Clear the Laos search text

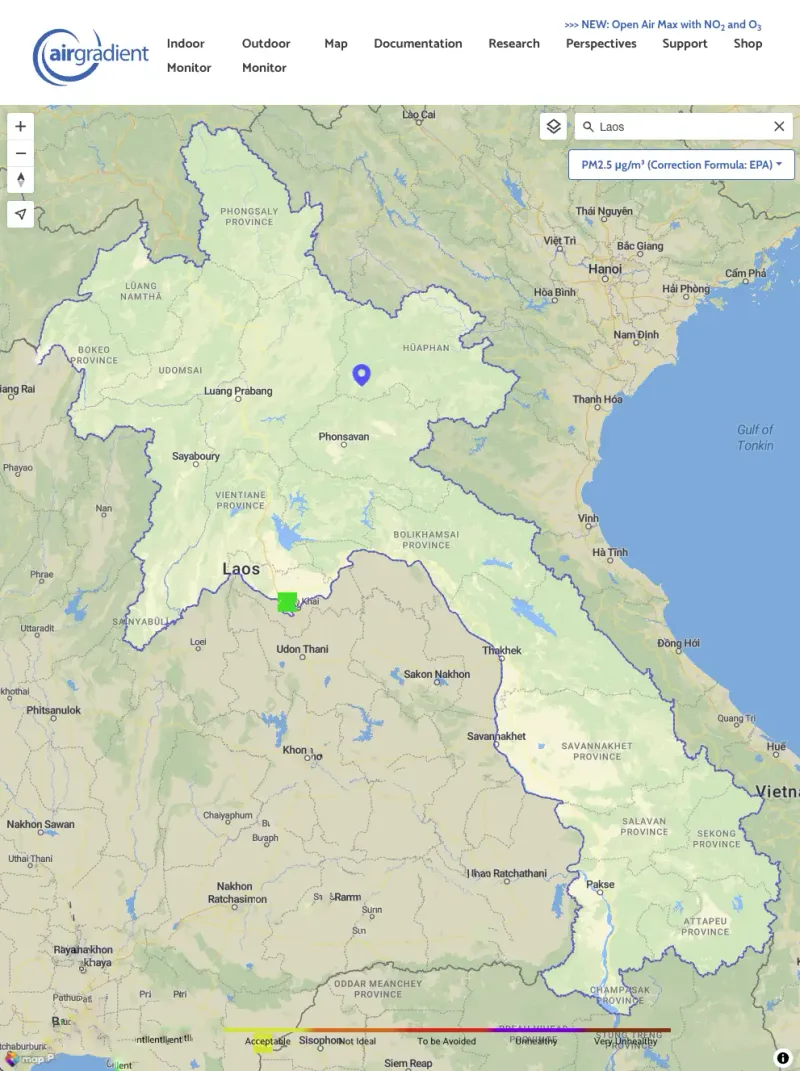pyautogui.click(x=779, y=127)
